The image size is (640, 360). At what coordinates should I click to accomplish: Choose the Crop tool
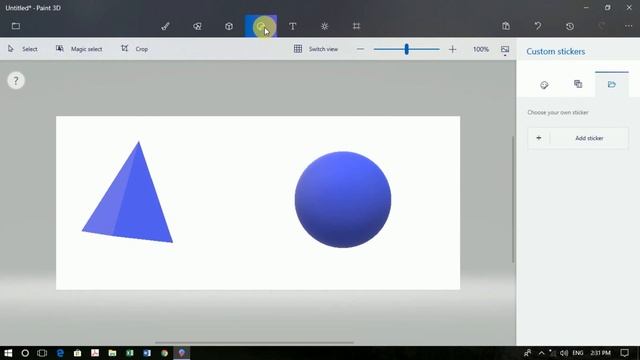pos(134,49)
